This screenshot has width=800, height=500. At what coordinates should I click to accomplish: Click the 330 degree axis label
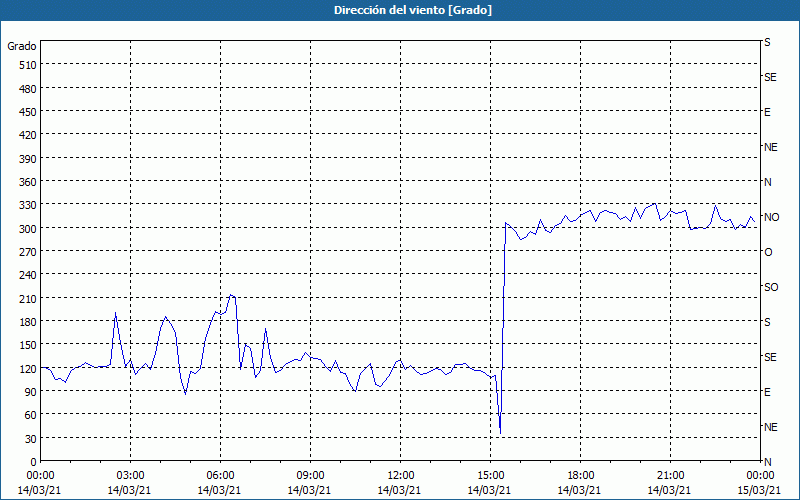tap(28, 205)
